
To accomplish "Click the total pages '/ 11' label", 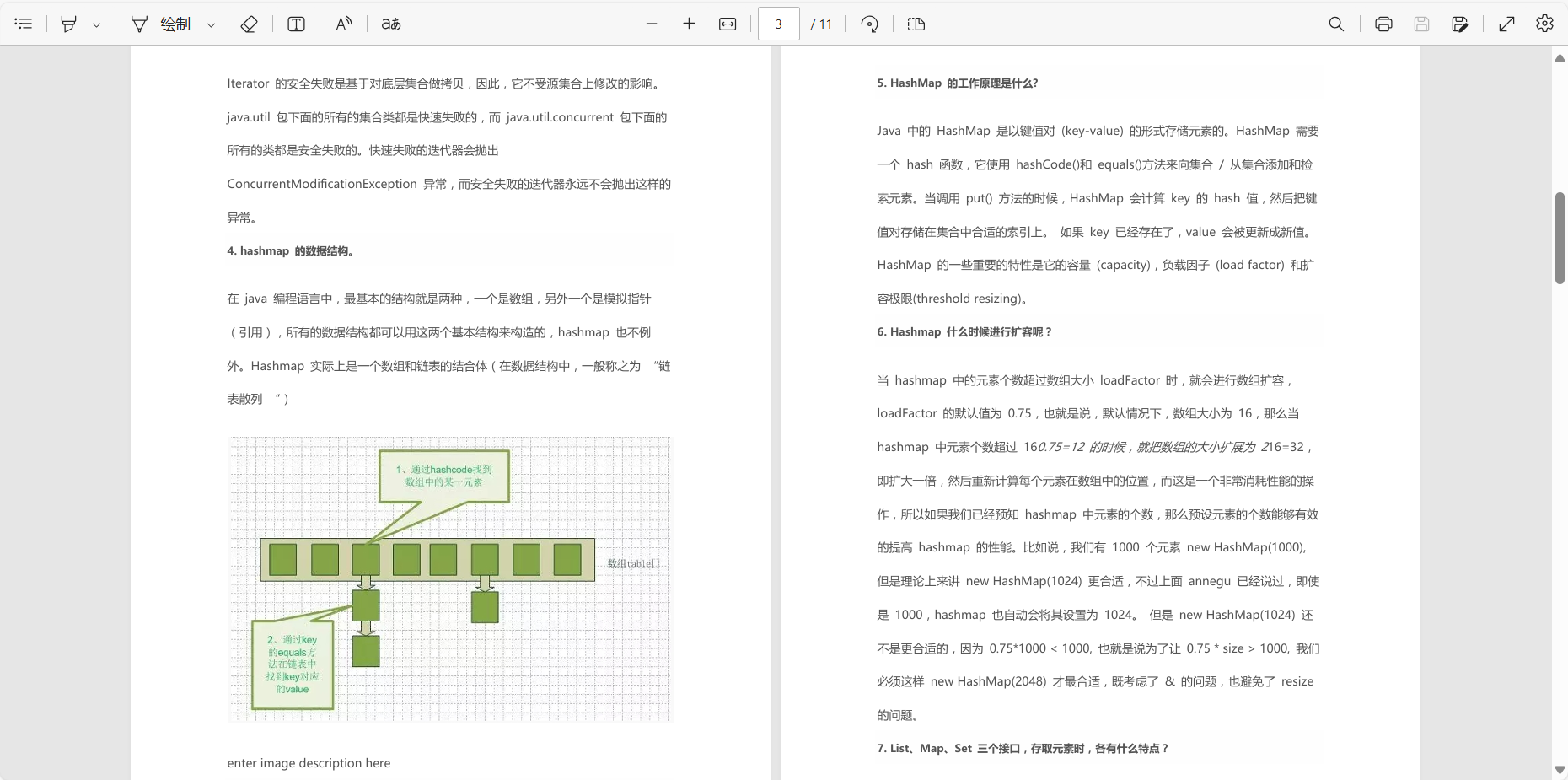I will coord(821,24).
